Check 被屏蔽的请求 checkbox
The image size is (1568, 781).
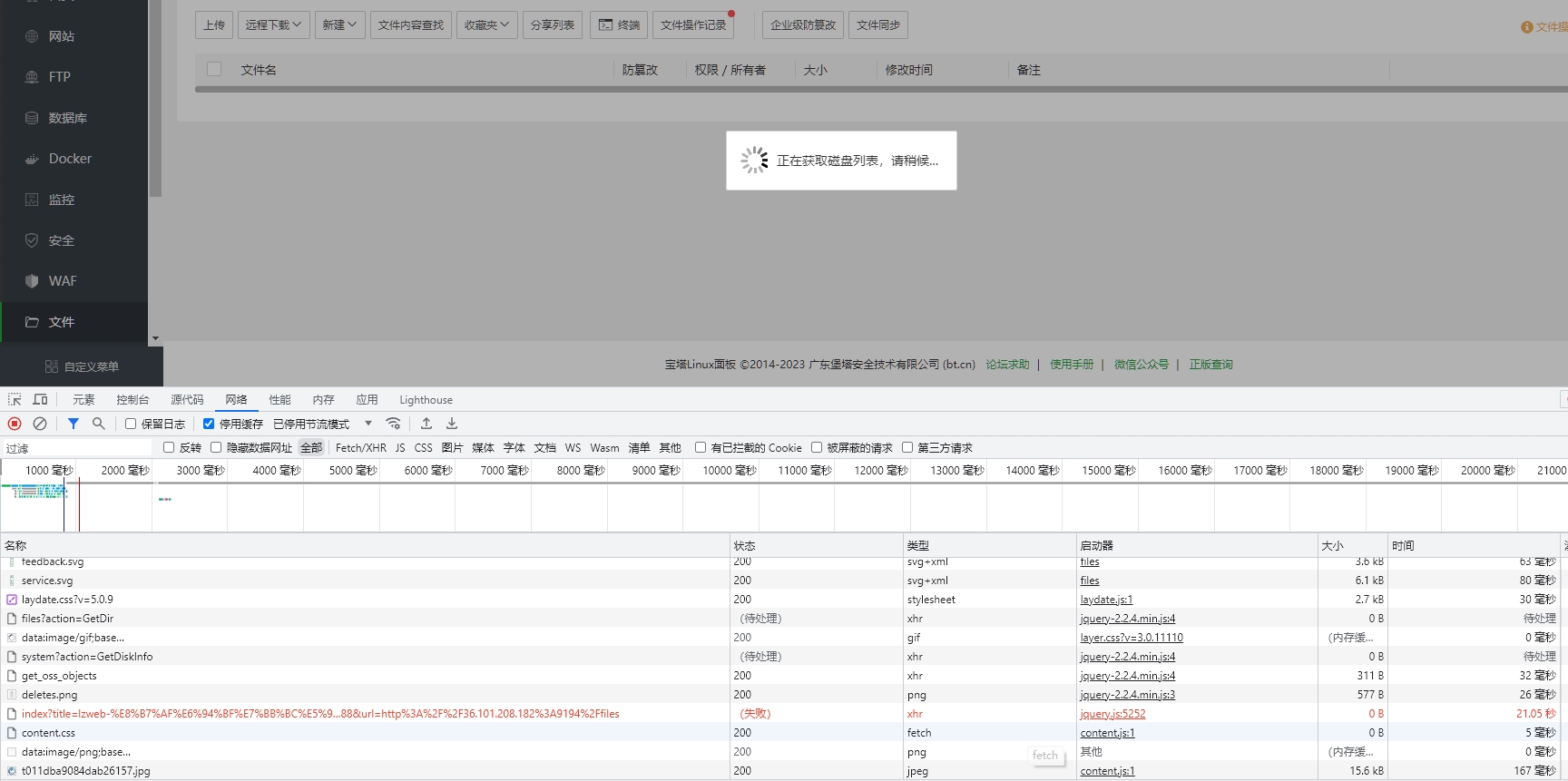point(817,447)
